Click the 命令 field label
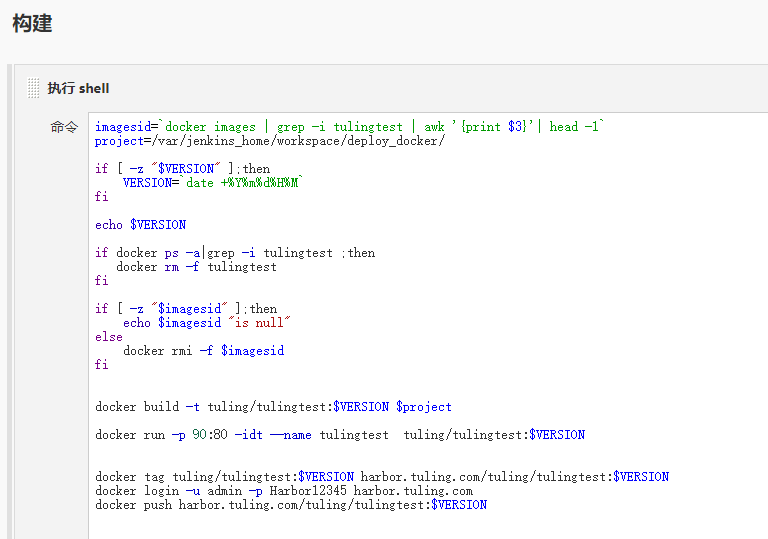 tap(64, 127)
